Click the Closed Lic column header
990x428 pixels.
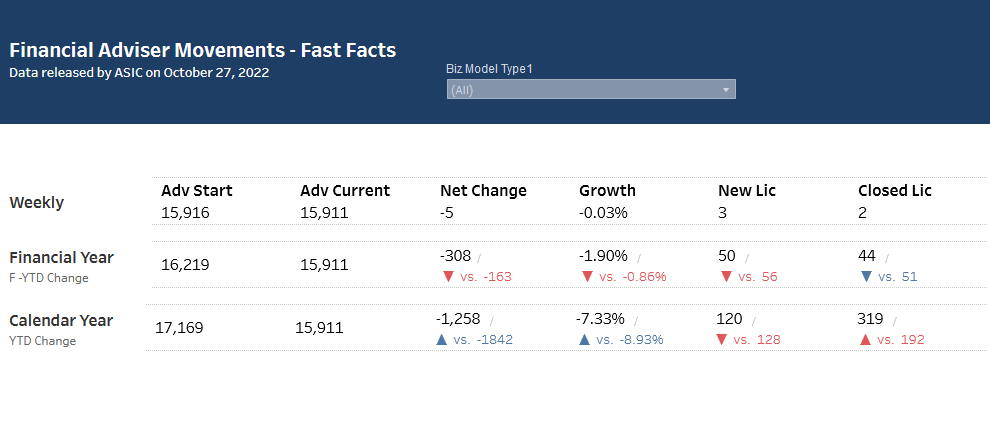click(894, 191)
